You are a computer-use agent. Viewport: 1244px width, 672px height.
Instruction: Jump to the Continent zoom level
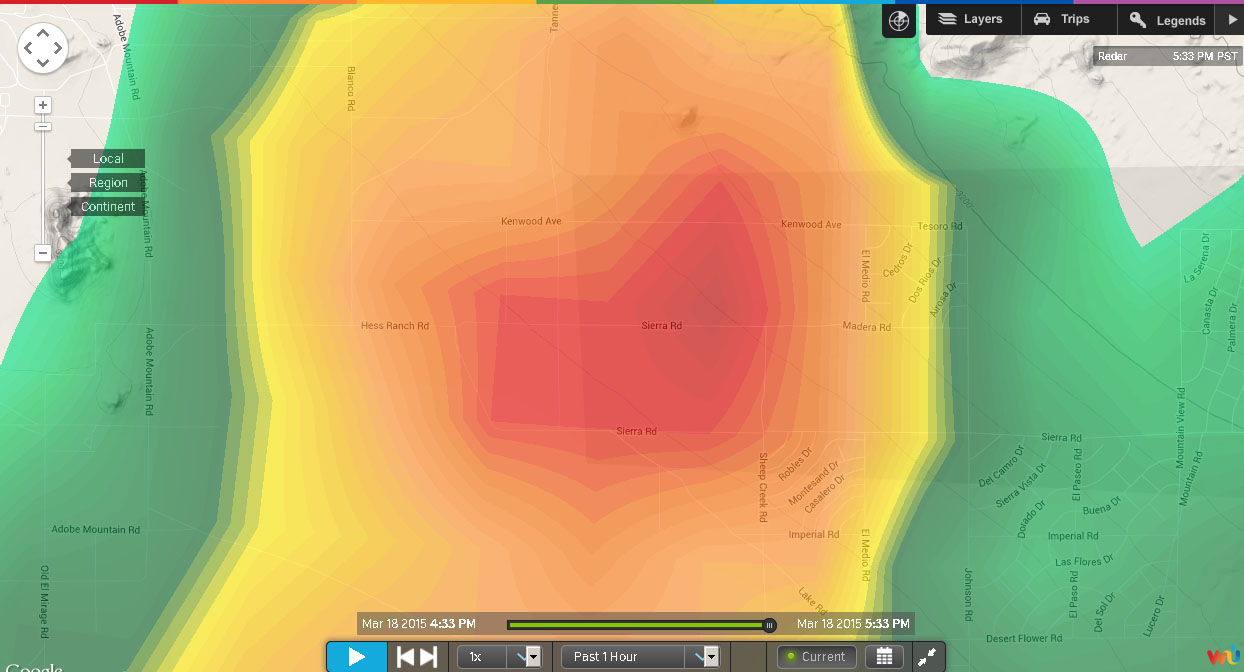108,207
